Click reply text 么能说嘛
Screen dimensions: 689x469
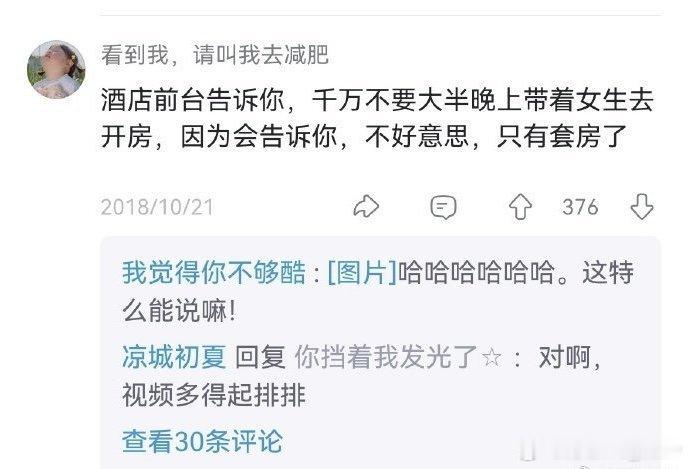(179, 311)
